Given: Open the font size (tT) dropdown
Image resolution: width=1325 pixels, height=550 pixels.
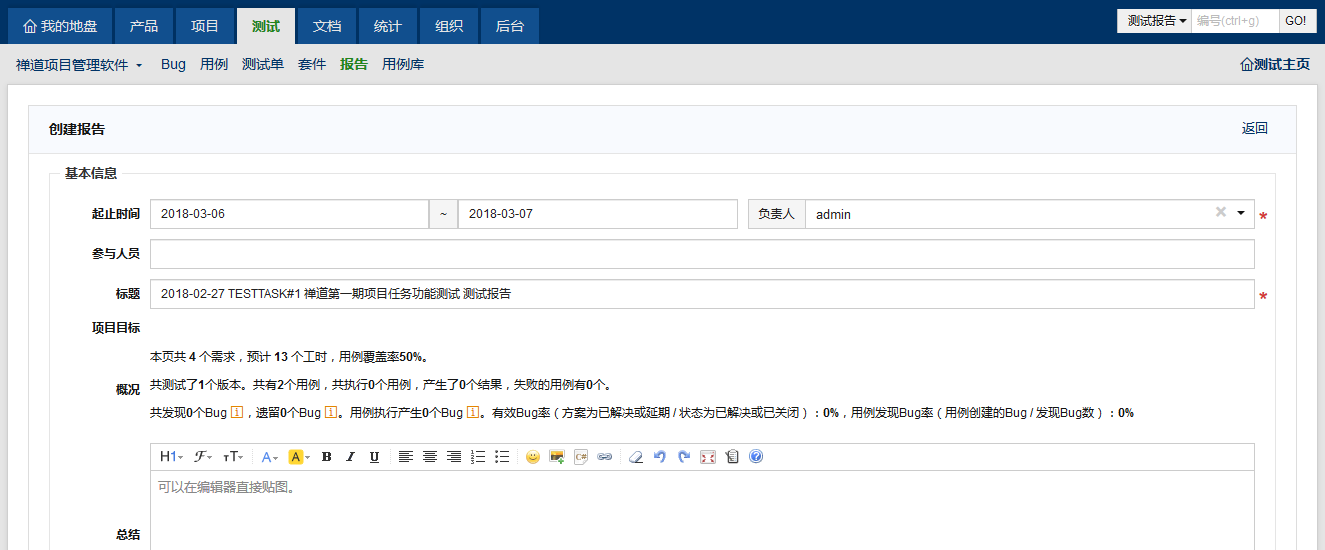Looking at the screenshot, I should point(232,457).
